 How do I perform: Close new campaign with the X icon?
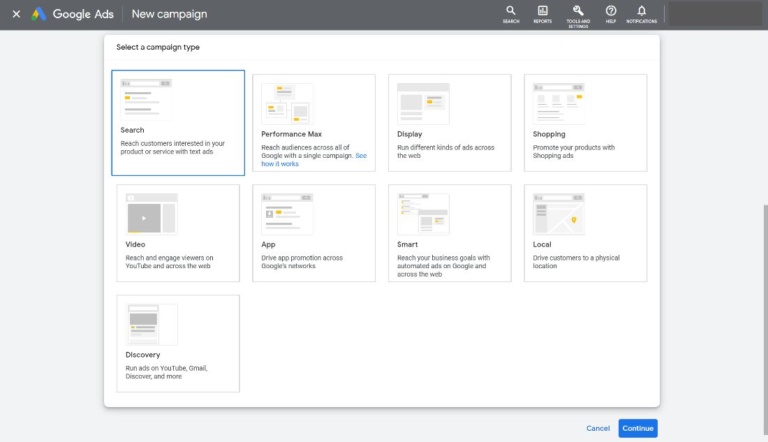coord(16,14)
